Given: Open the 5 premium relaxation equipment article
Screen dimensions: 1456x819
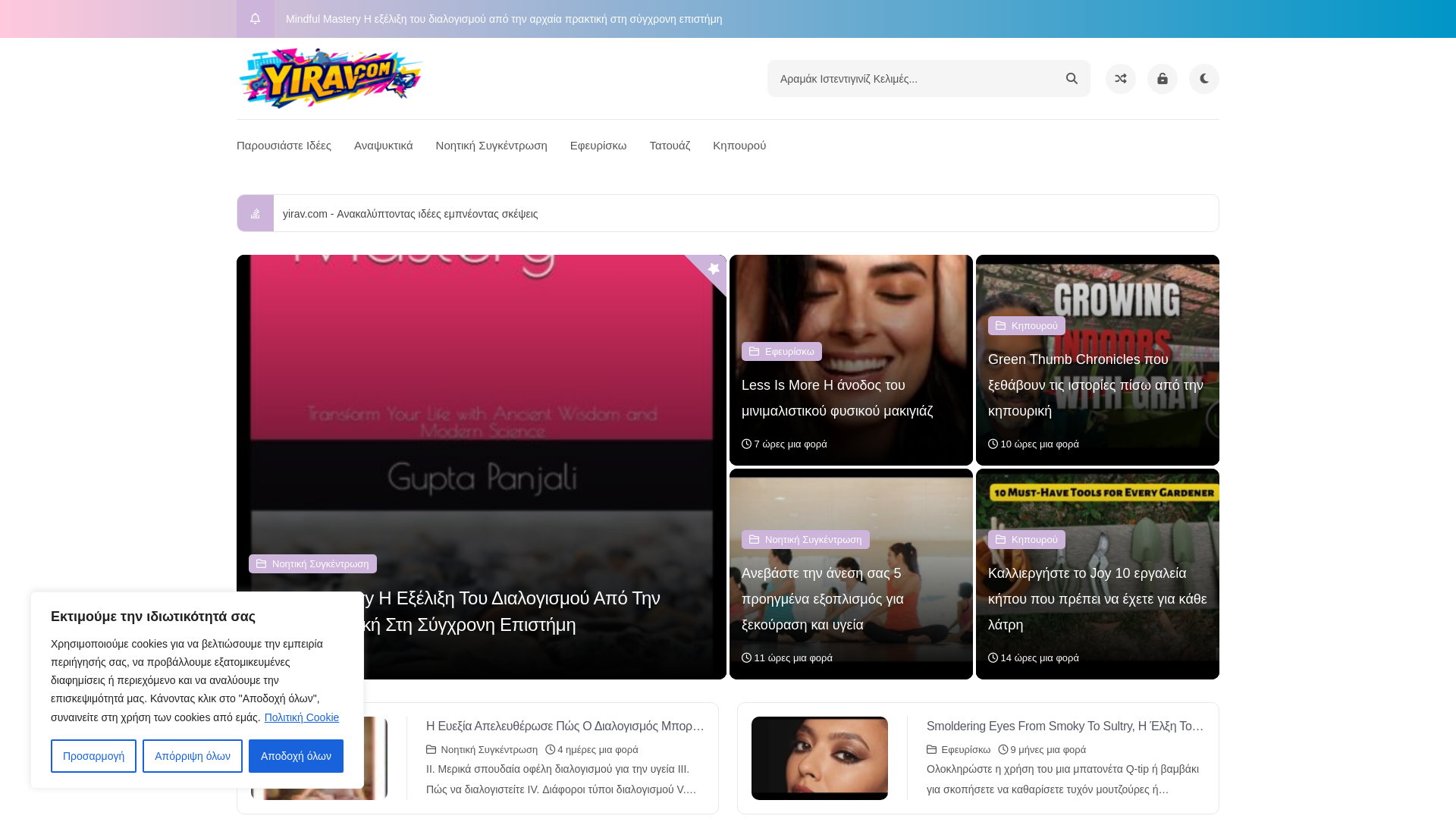Looking at the screenshot, I should [823, 599].
